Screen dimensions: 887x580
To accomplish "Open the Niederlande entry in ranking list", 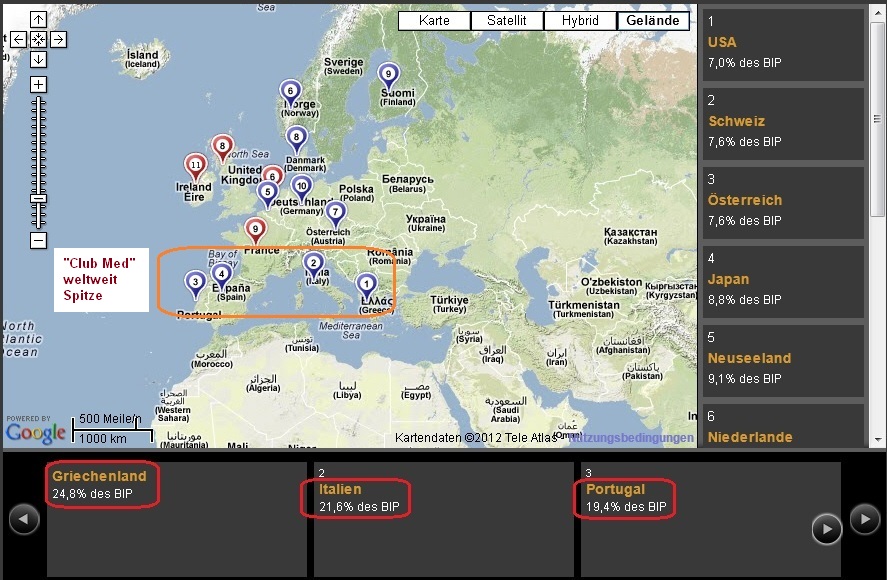I will (783, 426).
